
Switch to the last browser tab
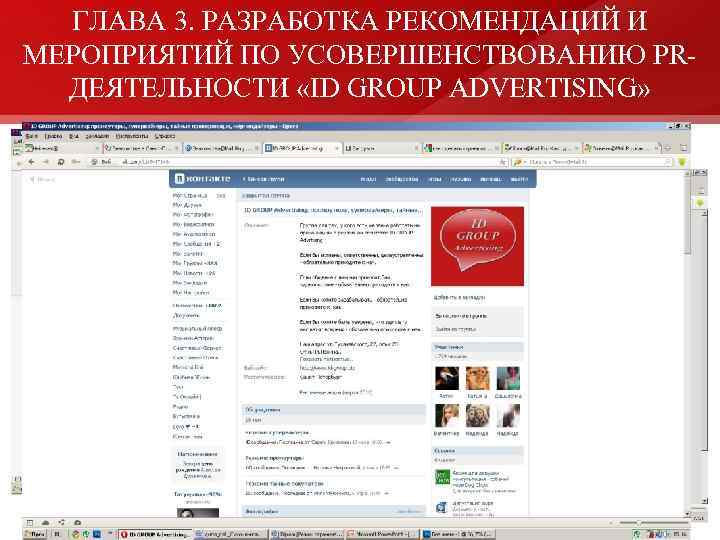622,148
